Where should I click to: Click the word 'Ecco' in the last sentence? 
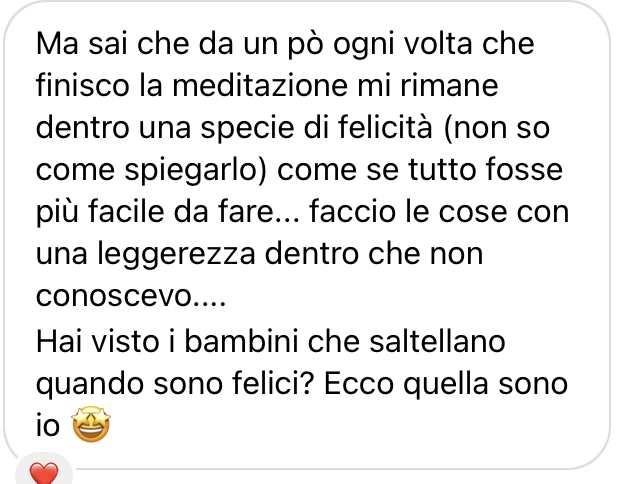359,384
